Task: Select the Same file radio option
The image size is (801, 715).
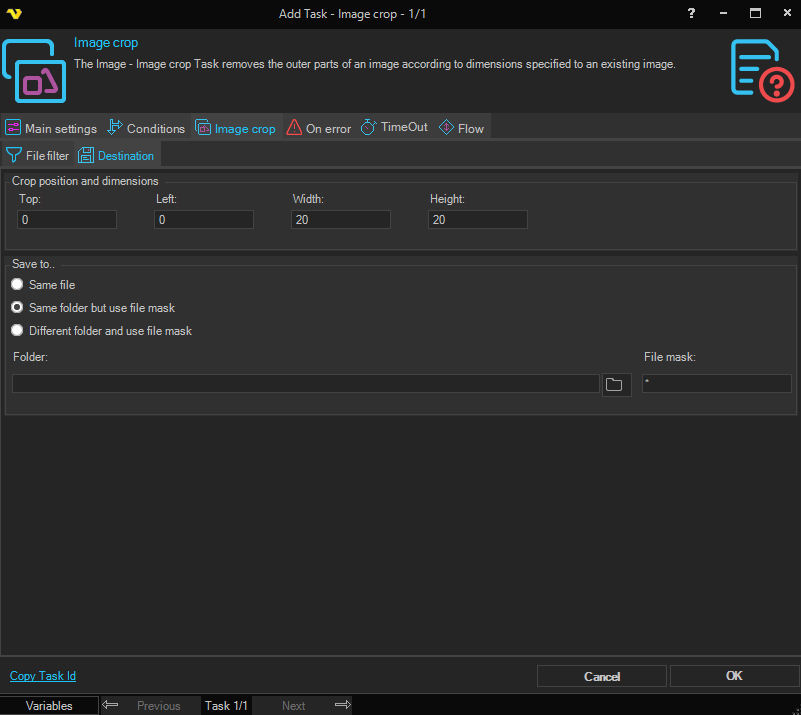Action: [x=17, y=285]
